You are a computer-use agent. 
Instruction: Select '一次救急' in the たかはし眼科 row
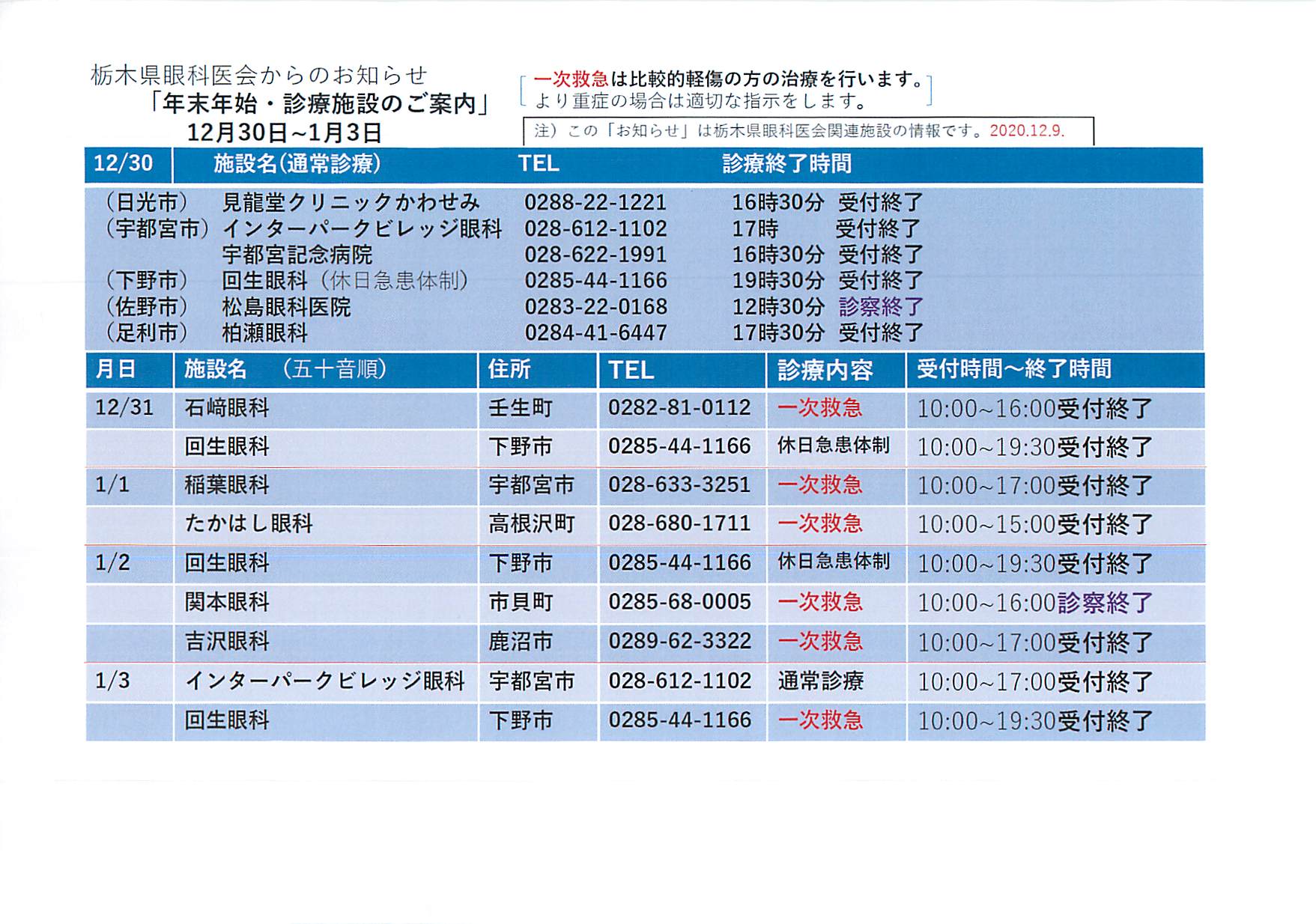point(819,524)
